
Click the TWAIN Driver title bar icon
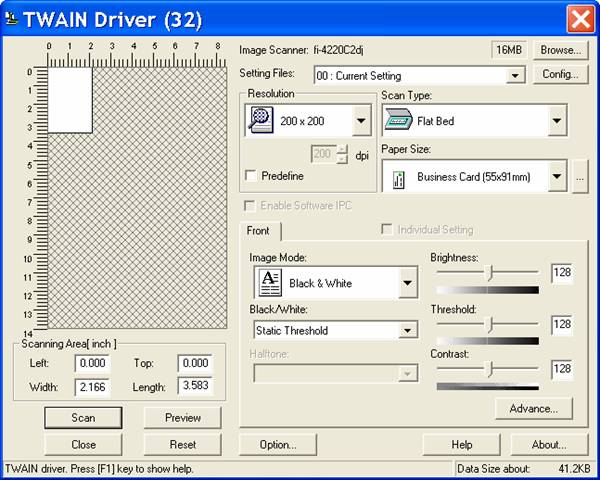point(12,18)
